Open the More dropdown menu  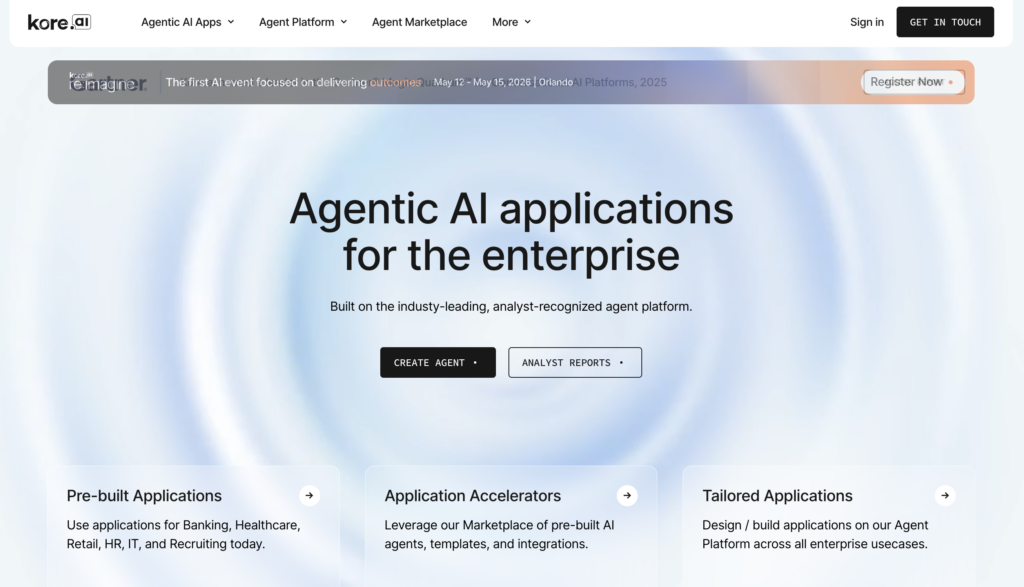(511, 21)
